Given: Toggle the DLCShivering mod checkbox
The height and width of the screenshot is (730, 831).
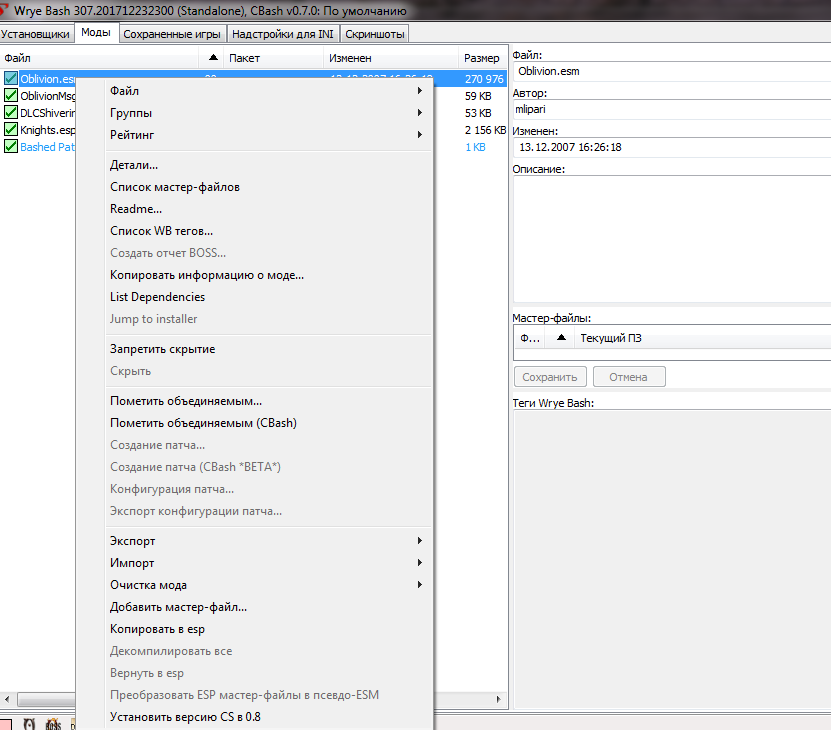Looking at the screenshot, I should [11, 112].
